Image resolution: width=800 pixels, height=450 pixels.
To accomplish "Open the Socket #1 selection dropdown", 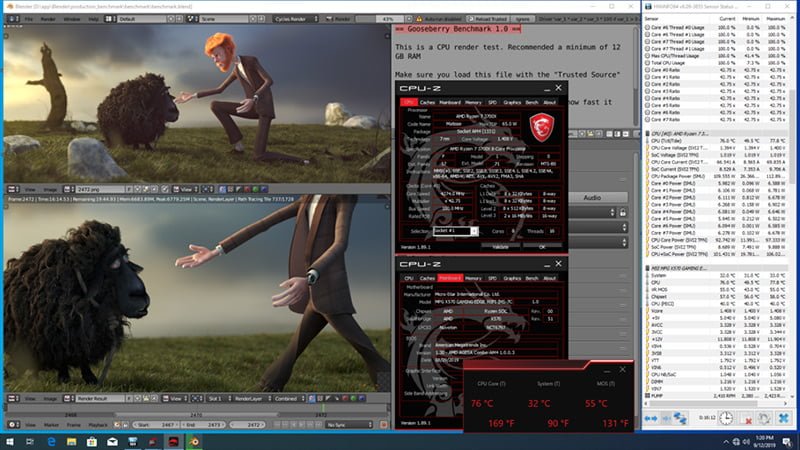I will click(455, 231).
